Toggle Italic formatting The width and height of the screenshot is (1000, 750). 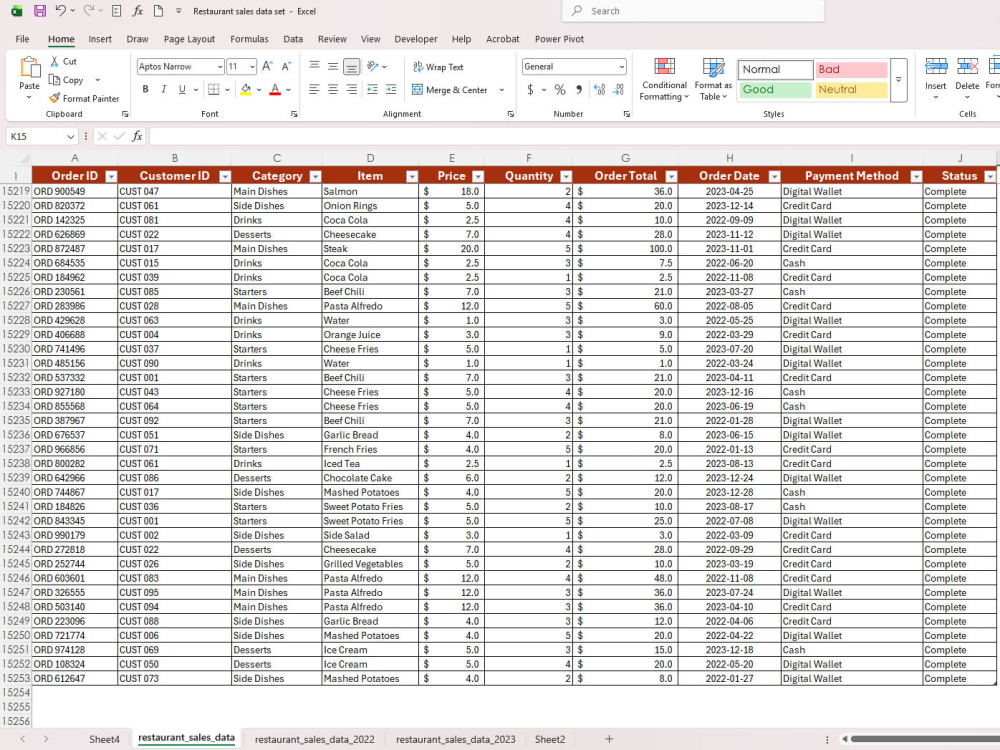click(164, 89)
